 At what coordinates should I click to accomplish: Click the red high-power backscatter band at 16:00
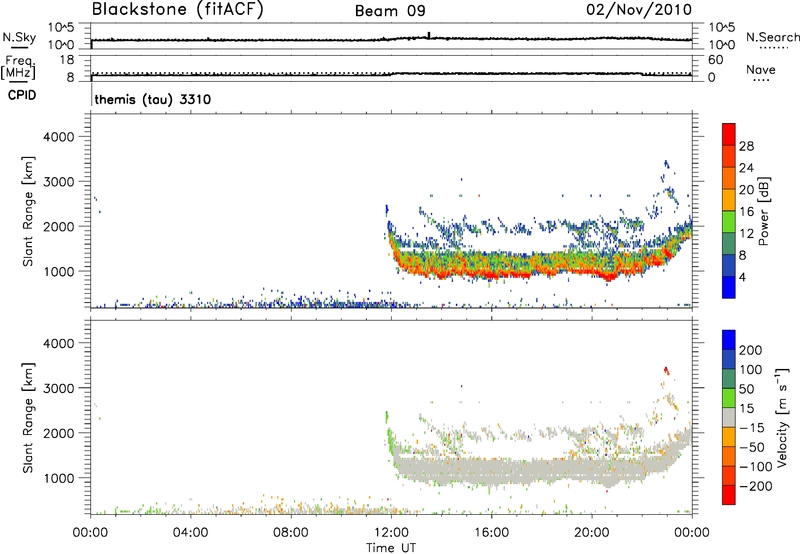tap(492, 273)
